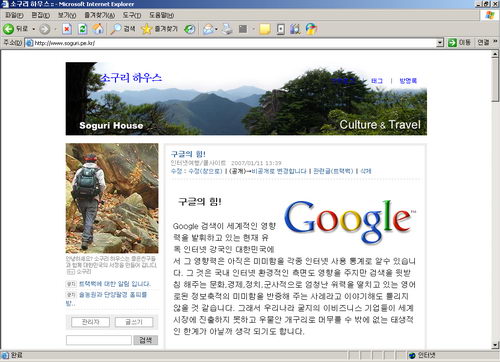Click the toolbar chevron after 연결
The image size is (500, 362).
[495, 42]
